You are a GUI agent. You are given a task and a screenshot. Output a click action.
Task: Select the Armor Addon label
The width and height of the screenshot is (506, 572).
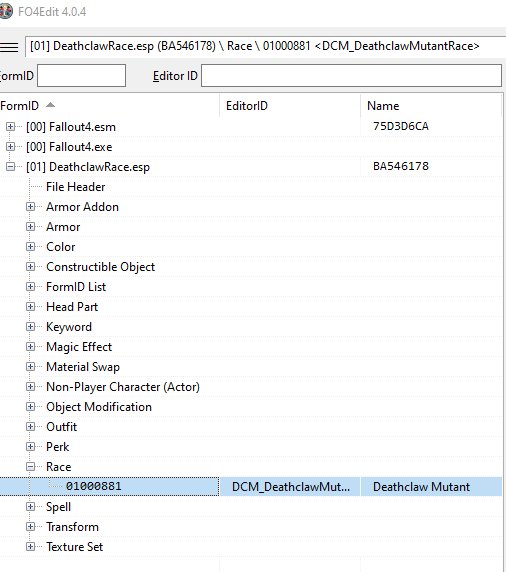tap(82, 207)
